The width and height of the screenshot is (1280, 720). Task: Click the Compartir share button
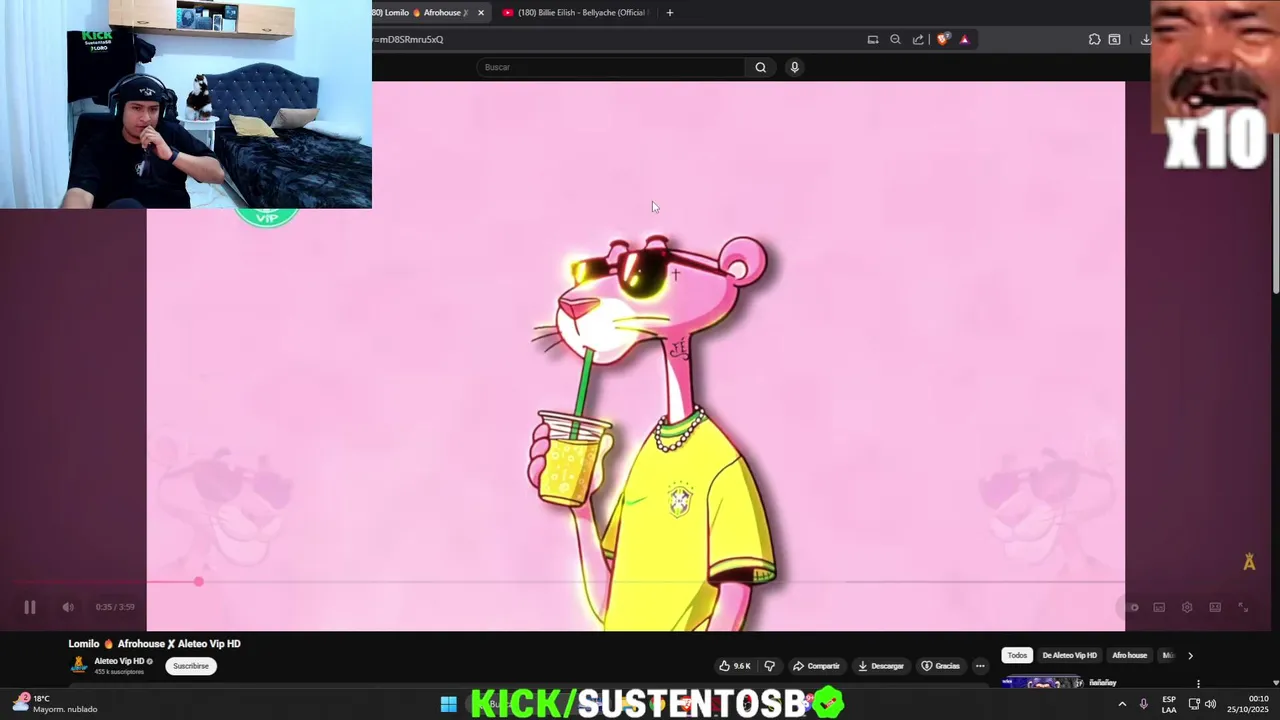pyautogui.click(x=816, y=666)
